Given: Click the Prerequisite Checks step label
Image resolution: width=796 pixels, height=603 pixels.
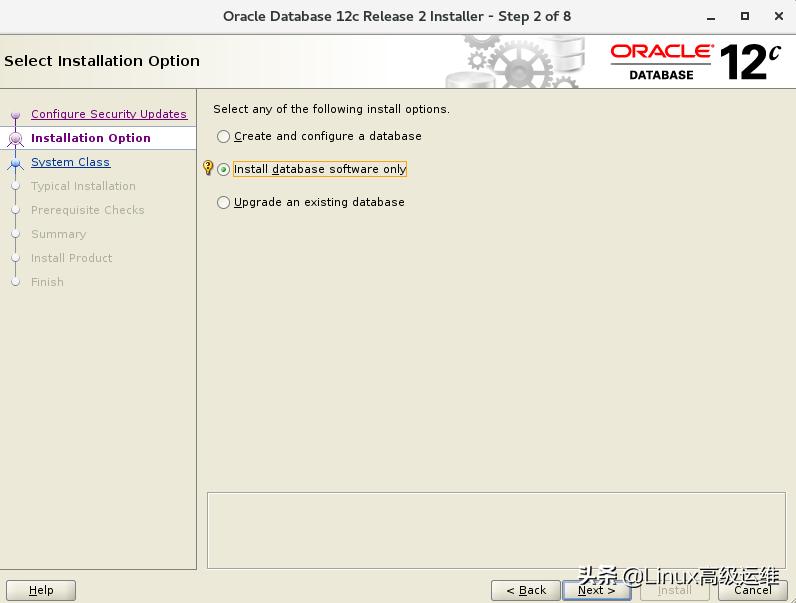Looking at the screenshot, I should (x=88, y=210).
